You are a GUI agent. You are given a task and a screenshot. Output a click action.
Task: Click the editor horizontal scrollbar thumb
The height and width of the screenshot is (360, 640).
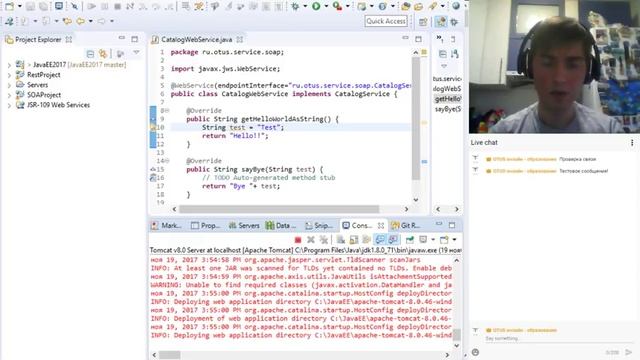click(279, 209)
